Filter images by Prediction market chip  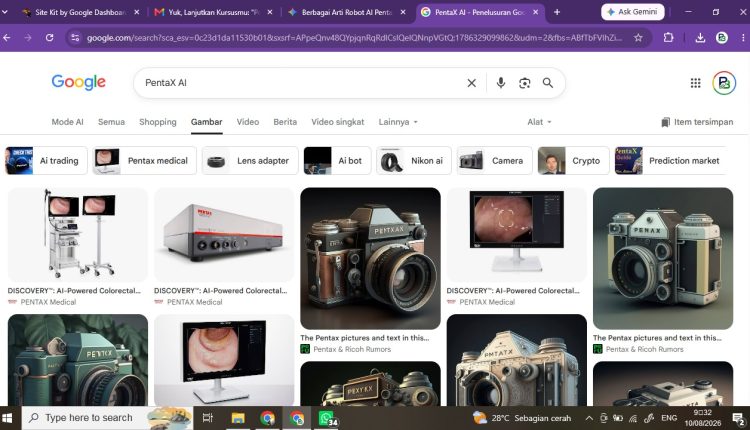[671, 161]
